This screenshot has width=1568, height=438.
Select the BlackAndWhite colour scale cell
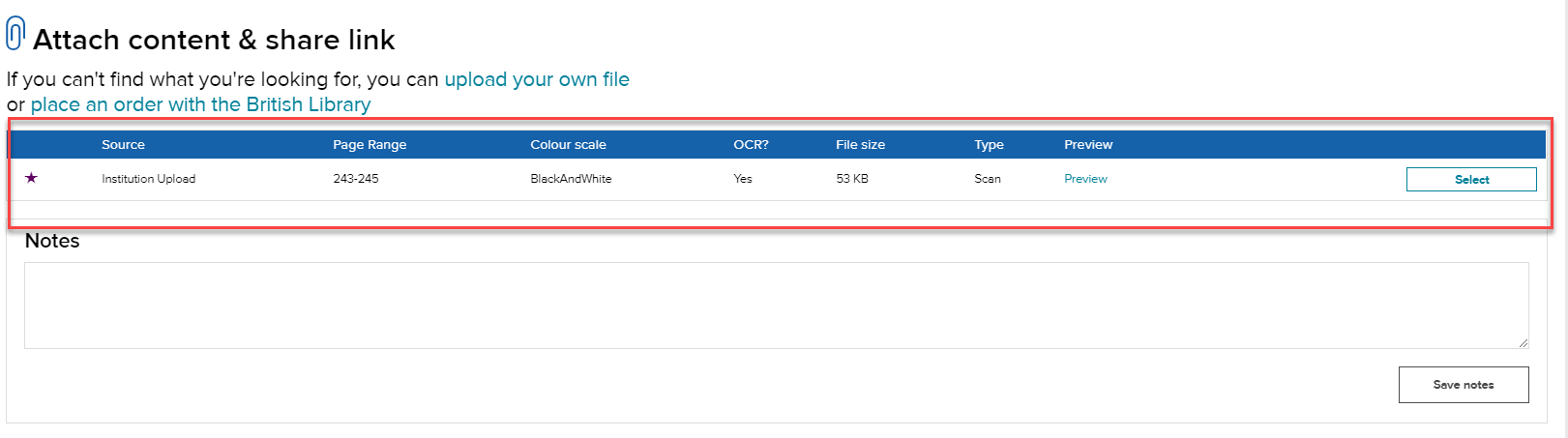click(571, 179)
